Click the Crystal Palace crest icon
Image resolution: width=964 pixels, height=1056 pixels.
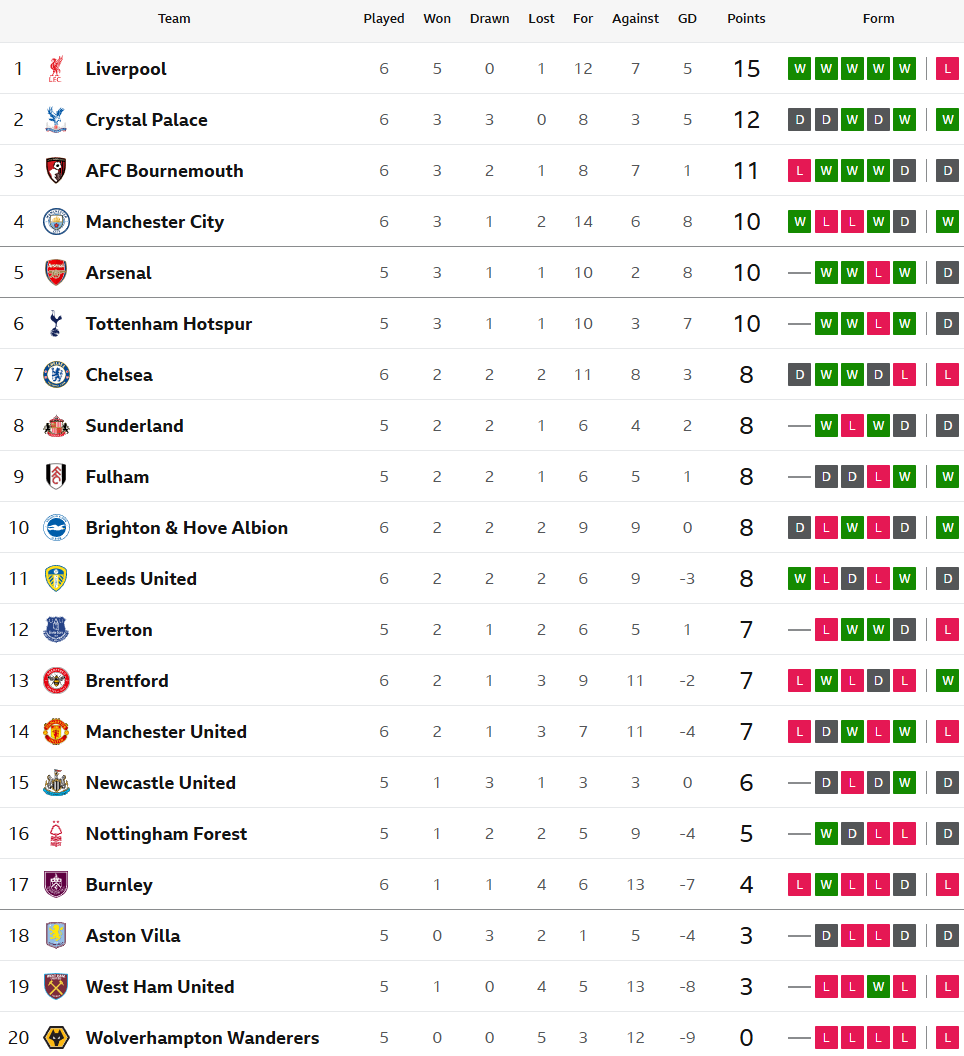[x=56, y=120]
